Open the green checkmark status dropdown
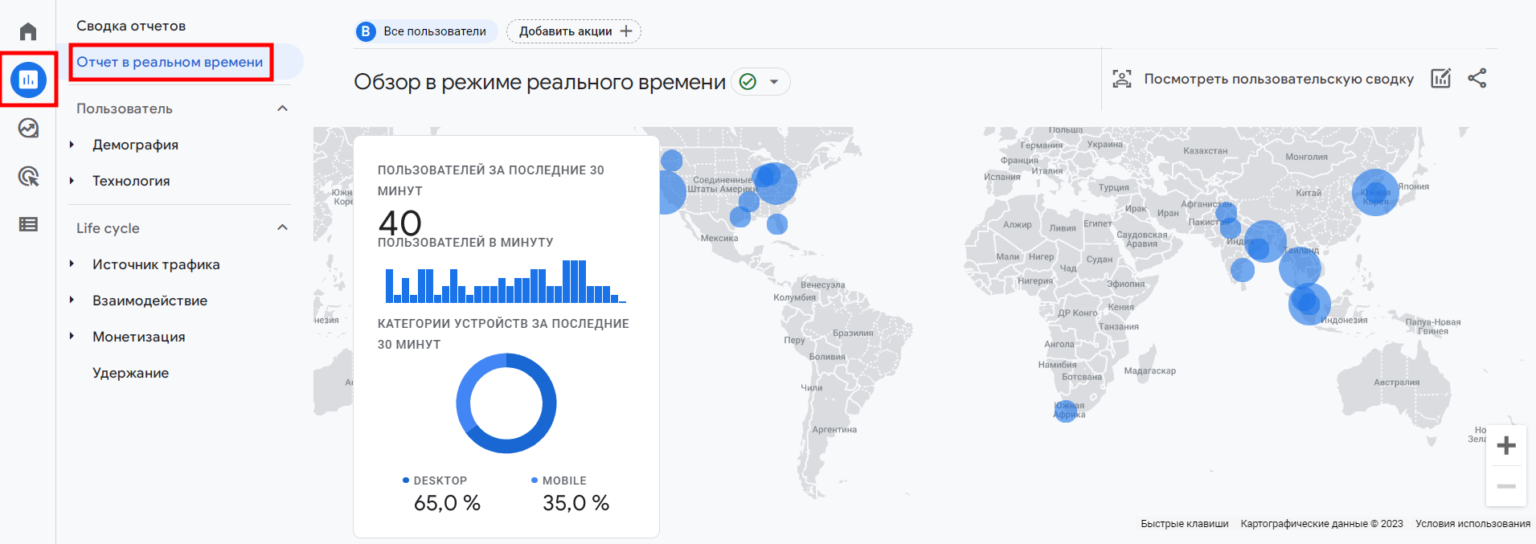The image size is (1536, 544). pyautogui.click(x=760, y=82)
